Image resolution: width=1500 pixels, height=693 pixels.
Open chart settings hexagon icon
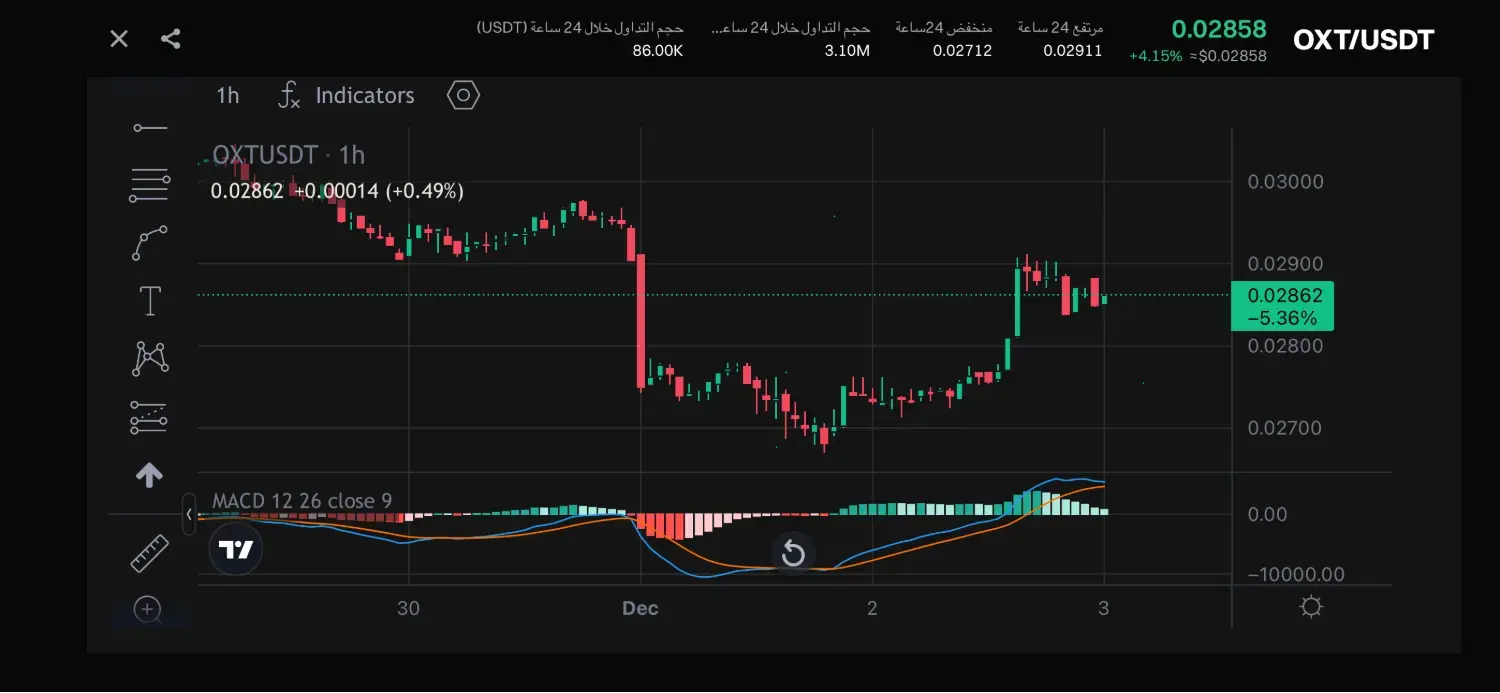click(x=463, y=95)
